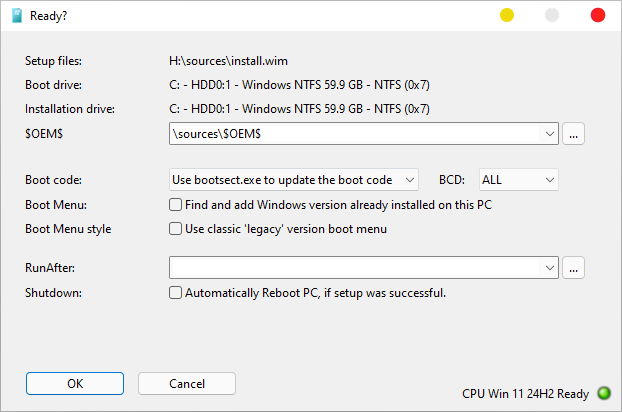Open the Boot code dropdown
622x412 pixels.
click(294, 180)
